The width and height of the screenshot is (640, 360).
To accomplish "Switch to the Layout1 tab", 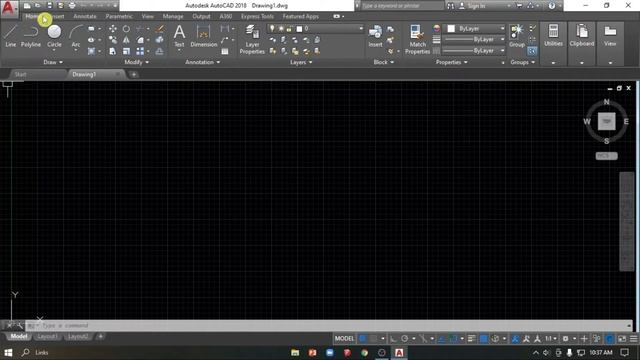I will 47,336.
